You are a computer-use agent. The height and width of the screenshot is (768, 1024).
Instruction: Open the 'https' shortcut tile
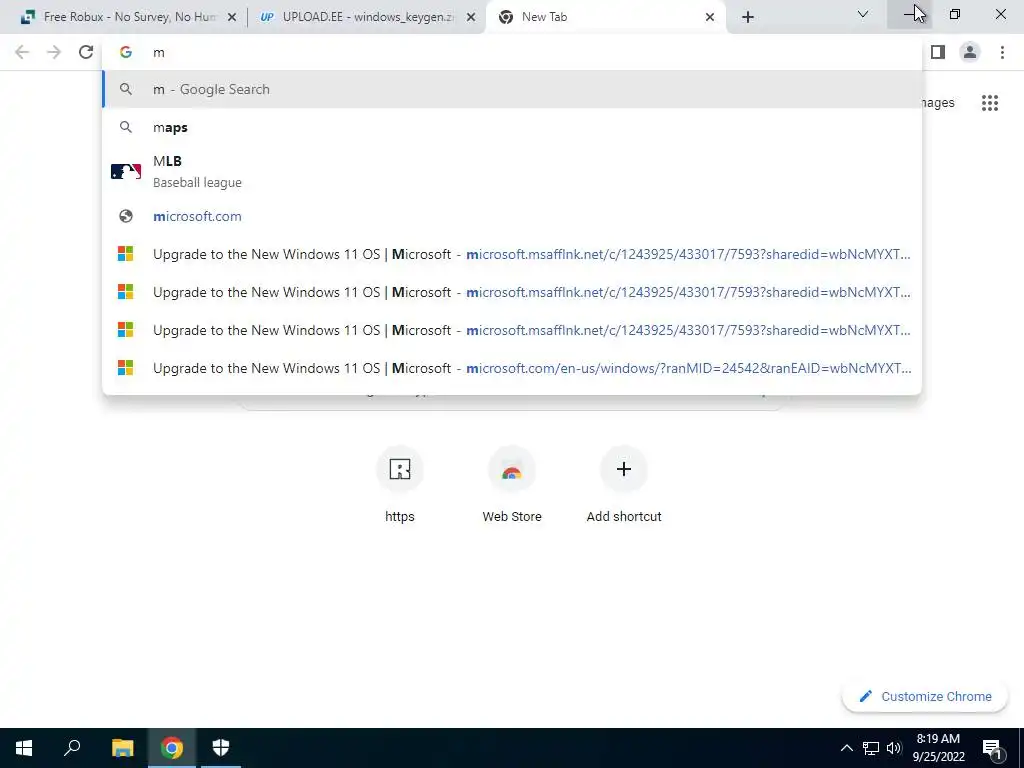[x=400, y=485]
